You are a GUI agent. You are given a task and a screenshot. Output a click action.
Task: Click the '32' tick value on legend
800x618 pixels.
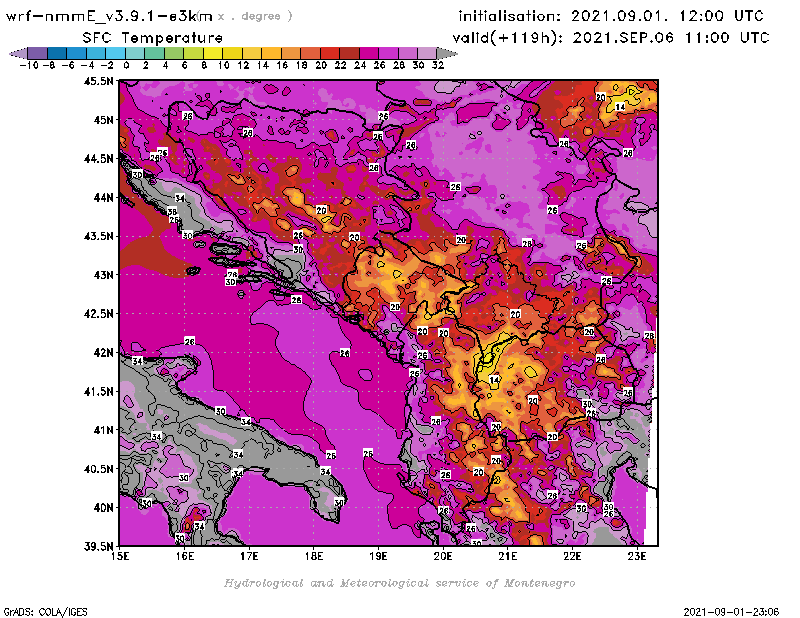438,65
